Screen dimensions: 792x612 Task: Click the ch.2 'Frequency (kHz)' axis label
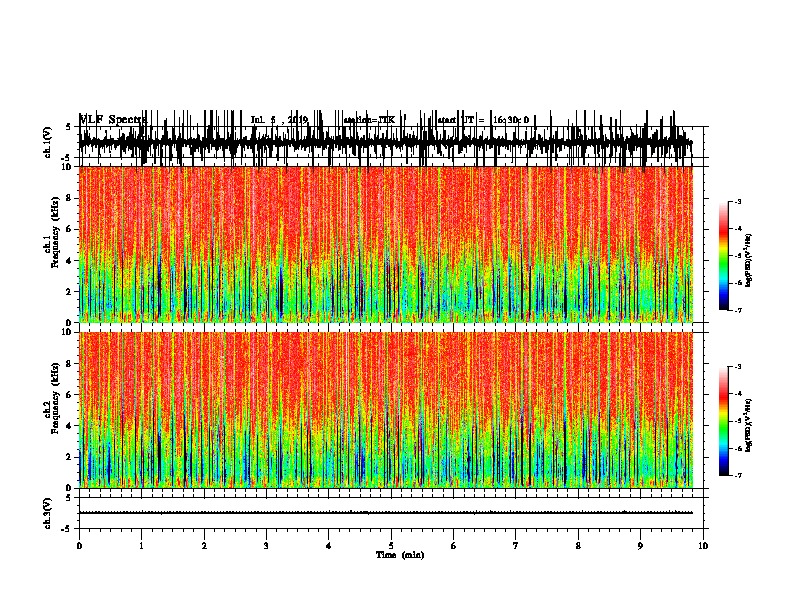click(x=55, y=398)
